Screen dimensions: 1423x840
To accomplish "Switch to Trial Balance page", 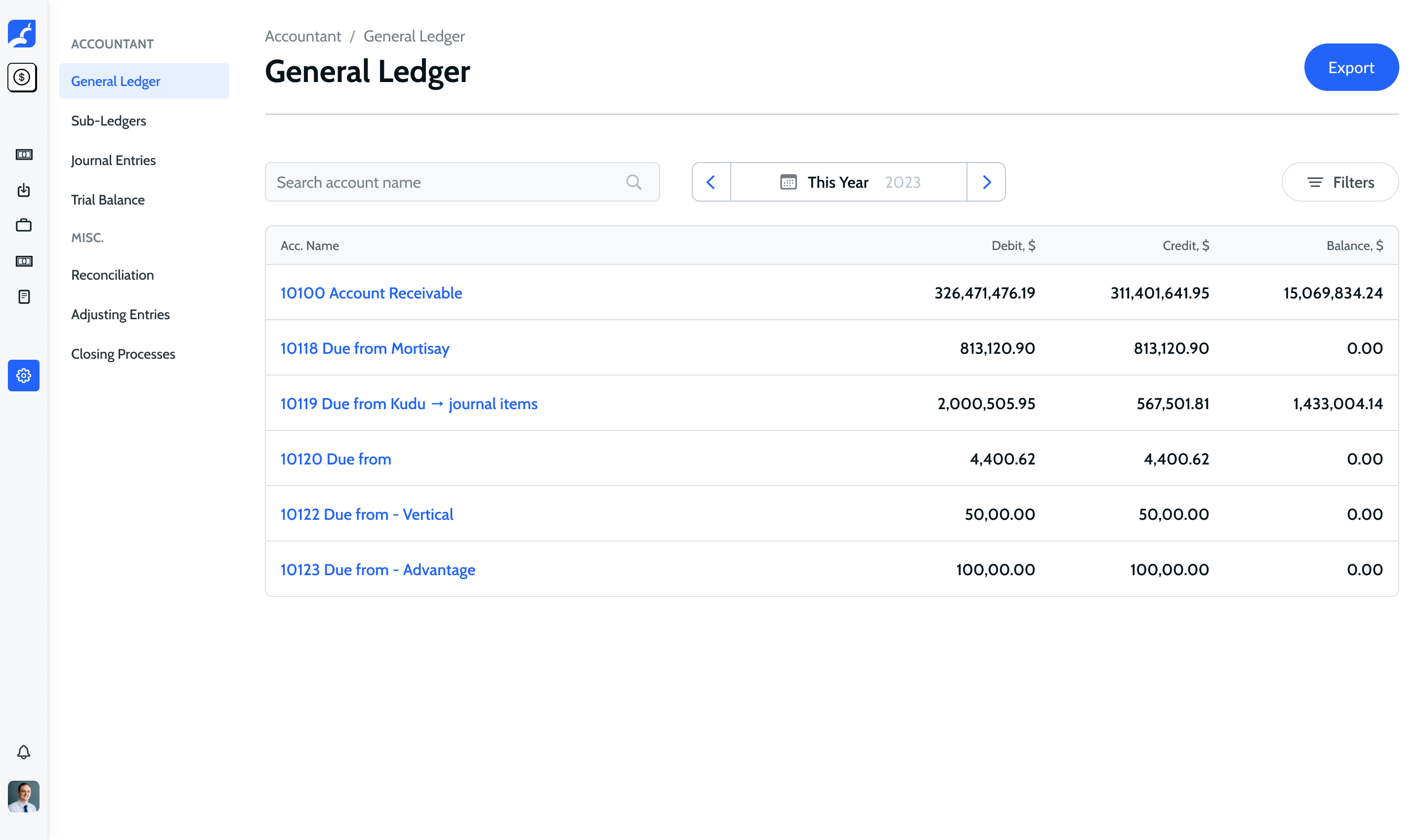I will tap(108, 200).
